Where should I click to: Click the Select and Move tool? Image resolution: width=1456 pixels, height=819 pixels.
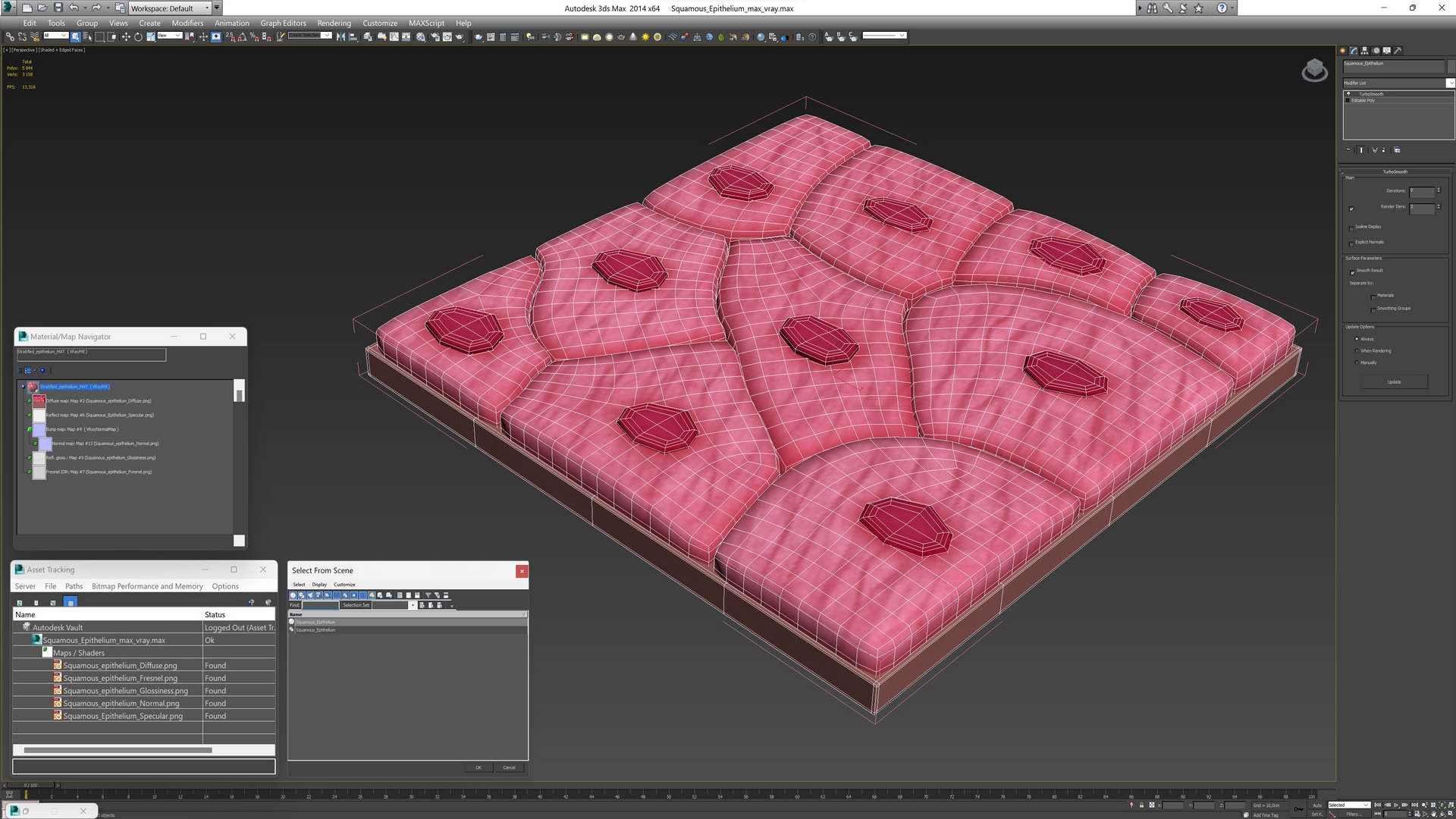point(126,36)
